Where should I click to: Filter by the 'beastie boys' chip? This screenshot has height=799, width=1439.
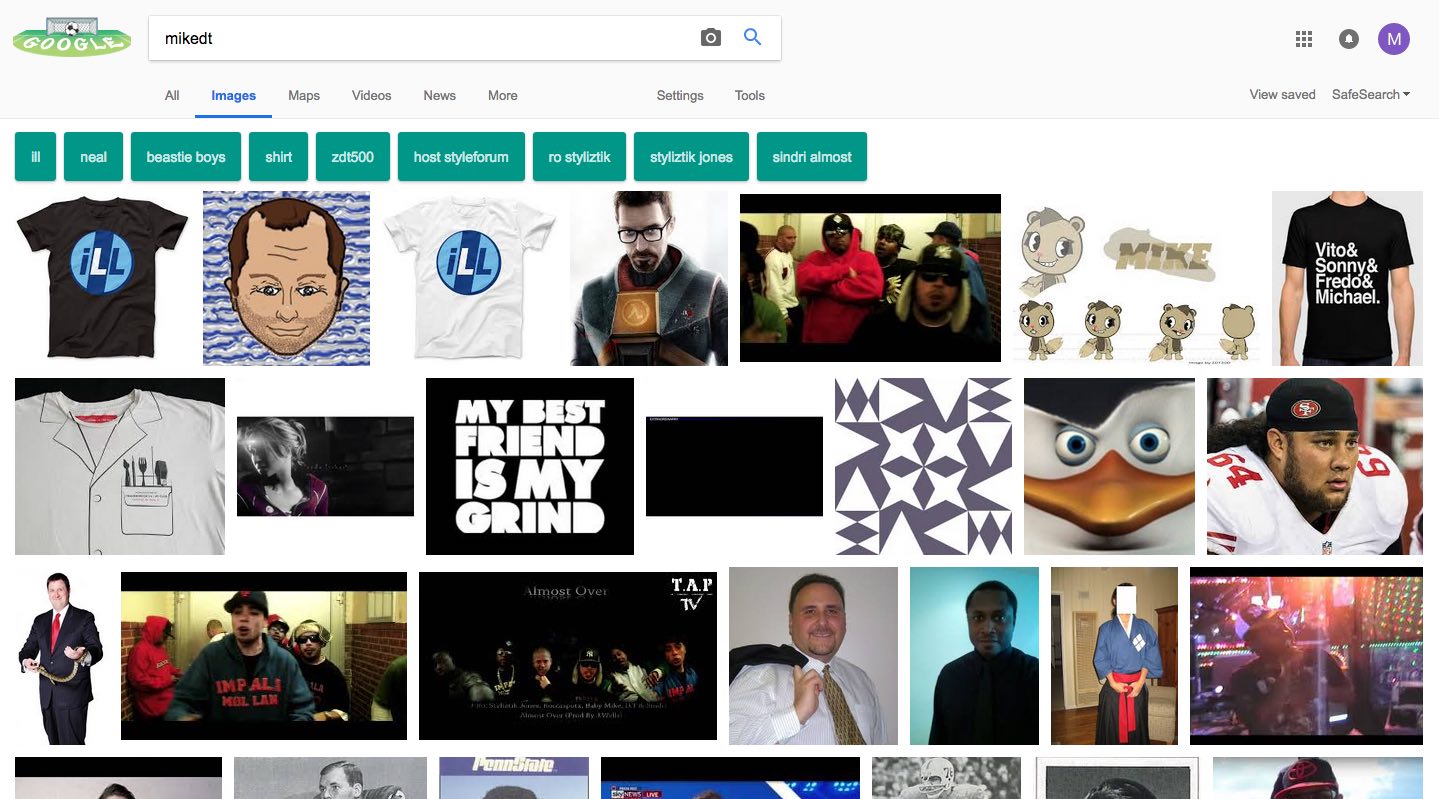click(186, 157)
